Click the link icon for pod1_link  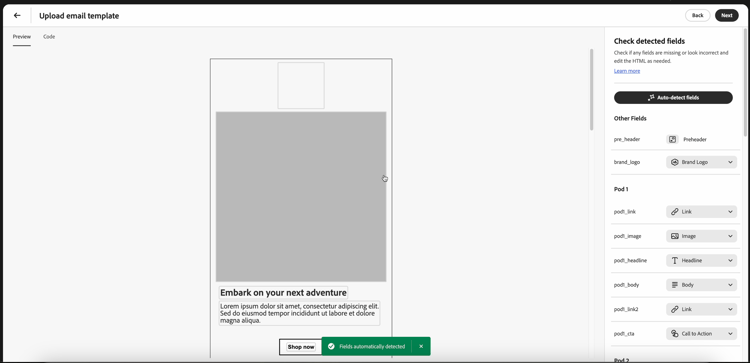pos(674,211)
